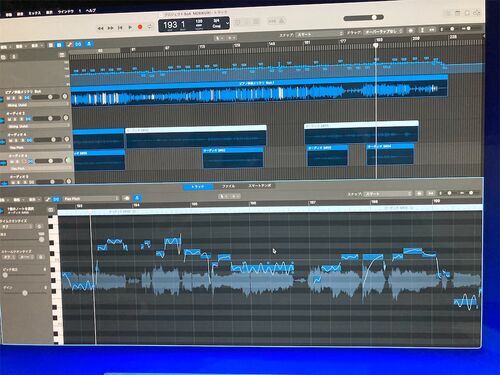Click the 193 bar position display
The image size is (500, 375).
170,25
